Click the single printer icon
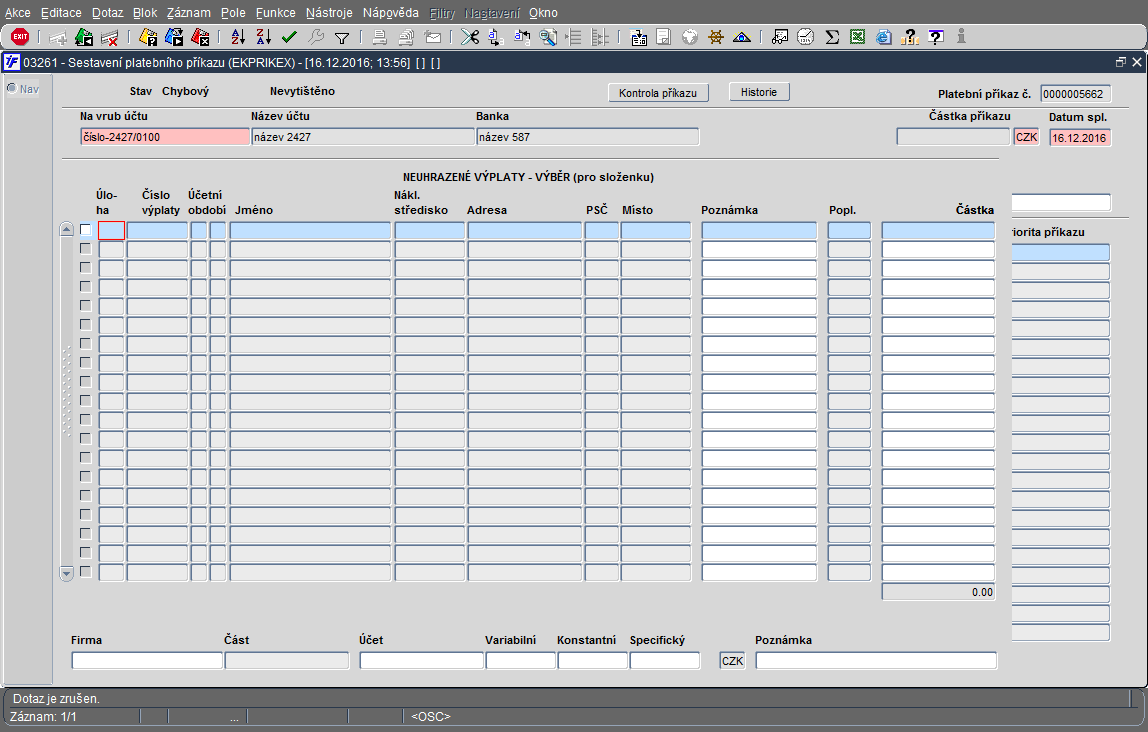Screen dimensions: 1148x732 [379, 37]
